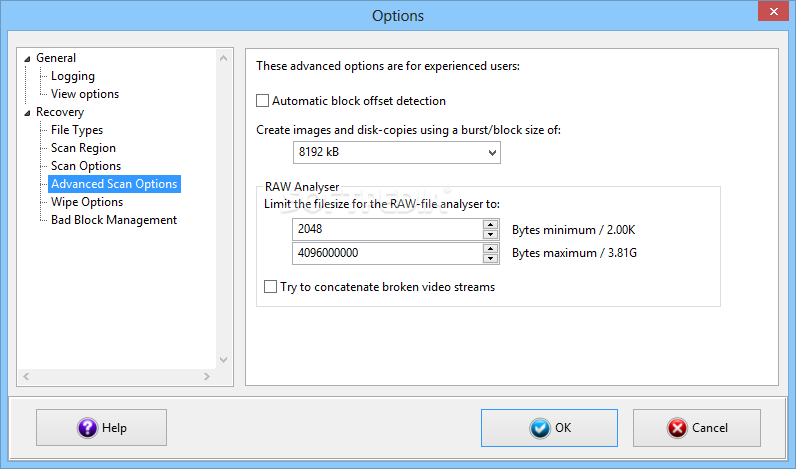Click the purple question mark Help icon
The image size is (796, 469).
tap(87, 428)
